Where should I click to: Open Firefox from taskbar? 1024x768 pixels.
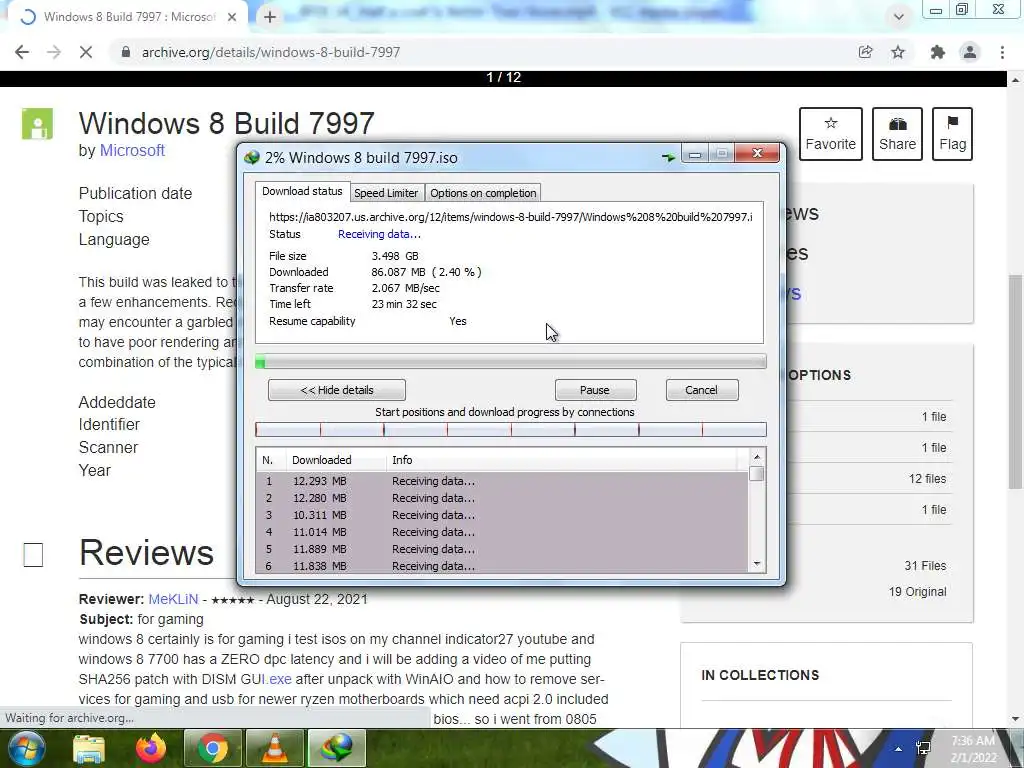tap(151, 748)
